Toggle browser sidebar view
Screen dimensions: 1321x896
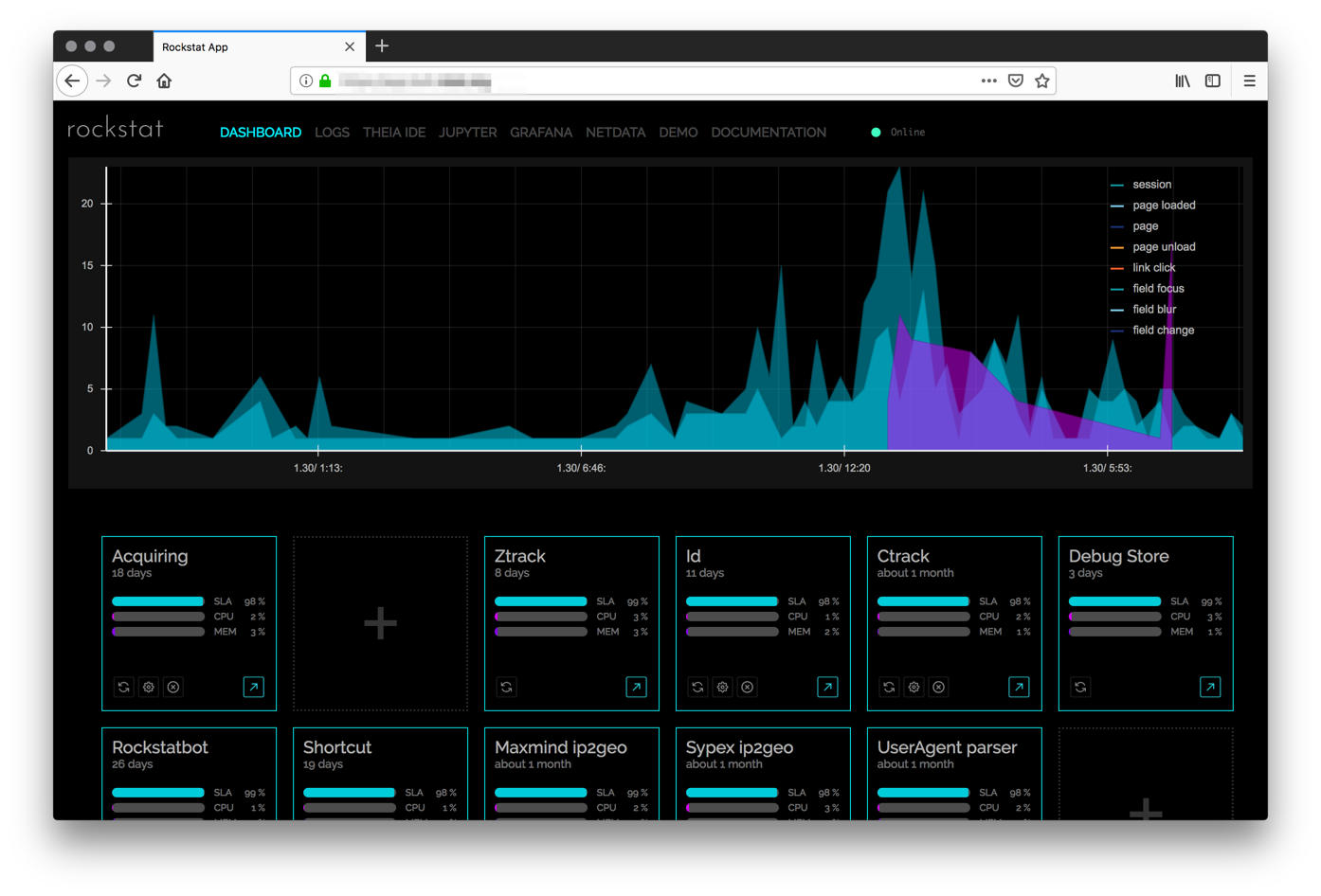1213,81
